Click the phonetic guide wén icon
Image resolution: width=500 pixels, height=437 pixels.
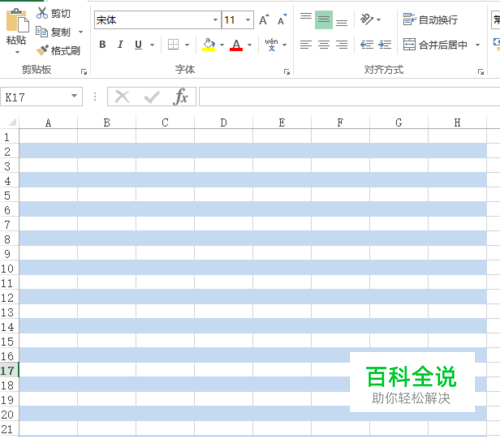pos(271,44)
